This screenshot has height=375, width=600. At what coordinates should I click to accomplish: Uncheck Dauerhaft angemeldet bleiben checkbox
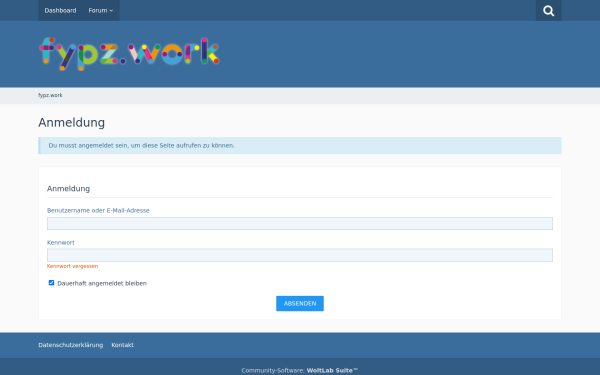tap(51, 283)
